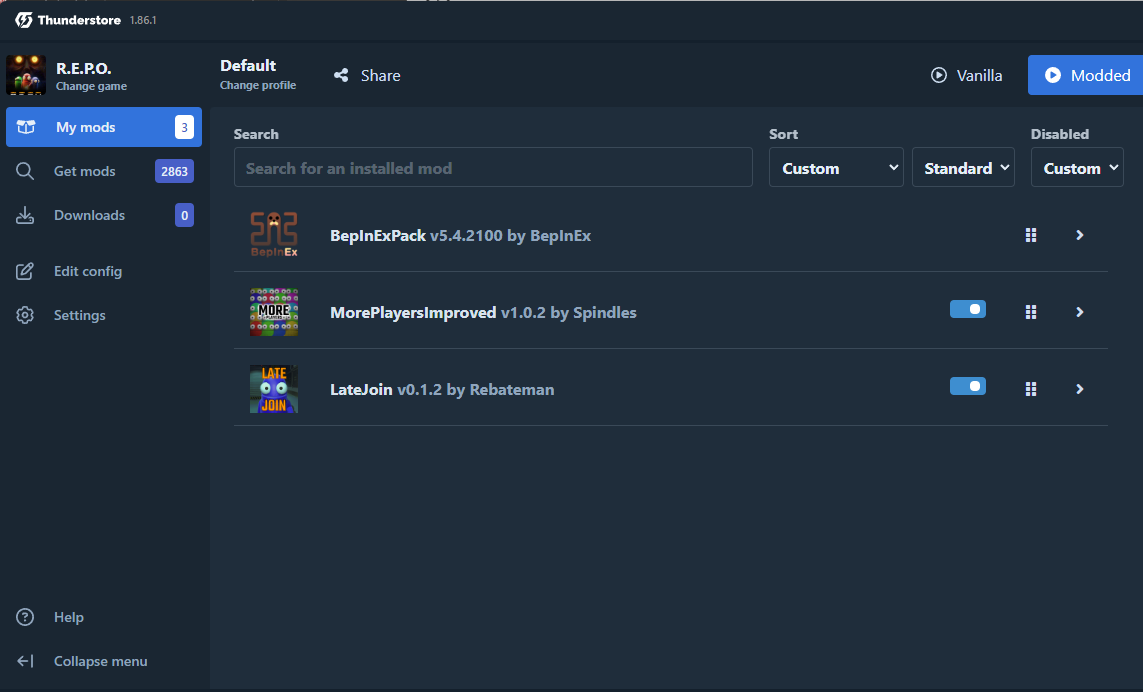This screenshot has width=1143, height=692.
Task: Open the Change profile link
Action: tap(258, 85)
